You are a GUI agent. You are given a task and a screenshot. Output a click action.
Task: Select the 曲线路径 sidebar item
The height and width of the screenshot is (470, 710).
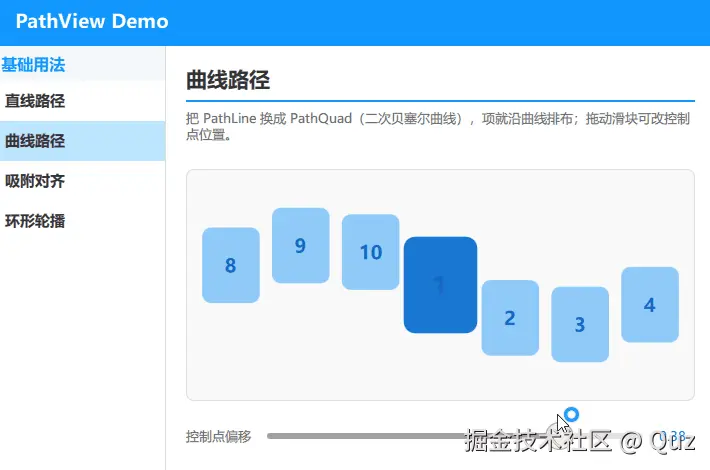click(x=82, y=141)
